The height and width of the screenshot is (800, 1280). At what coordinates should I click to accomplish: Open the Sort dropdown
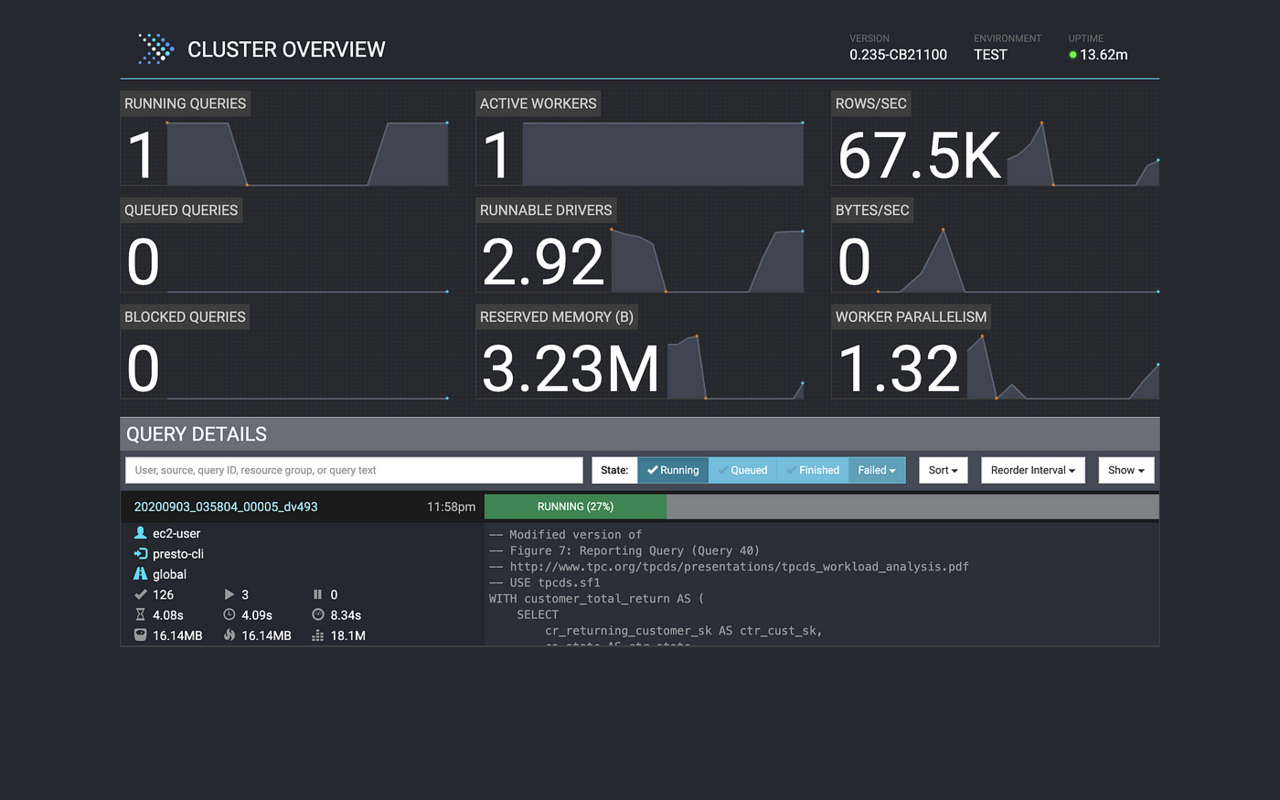[943, 470]
